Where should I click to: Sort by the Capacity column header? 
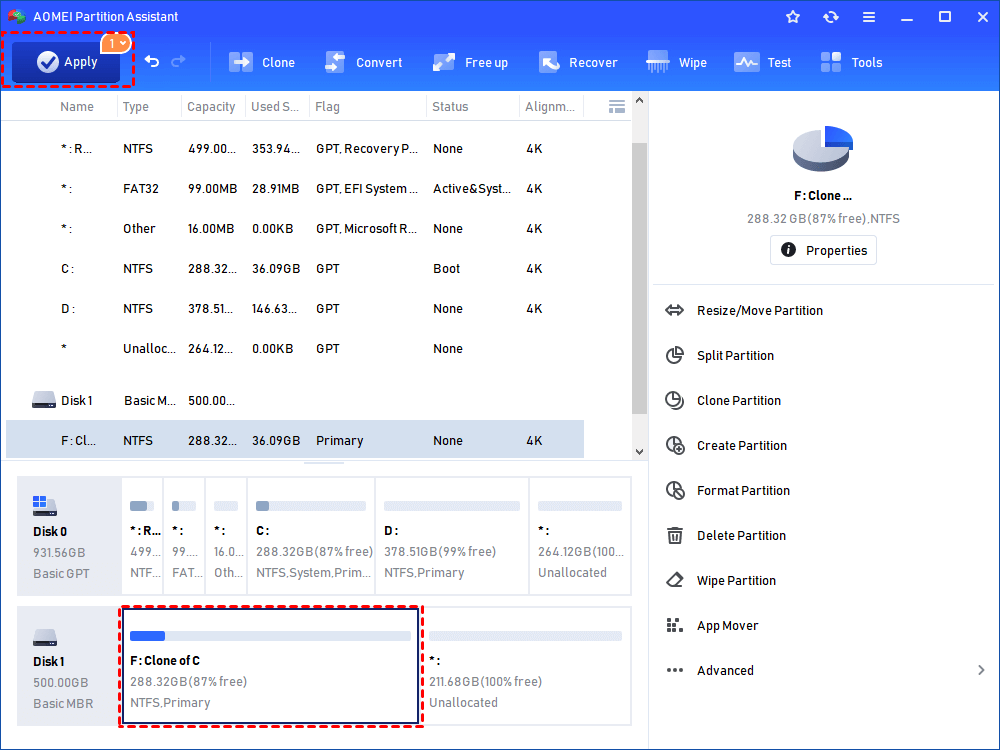[211, 107]
